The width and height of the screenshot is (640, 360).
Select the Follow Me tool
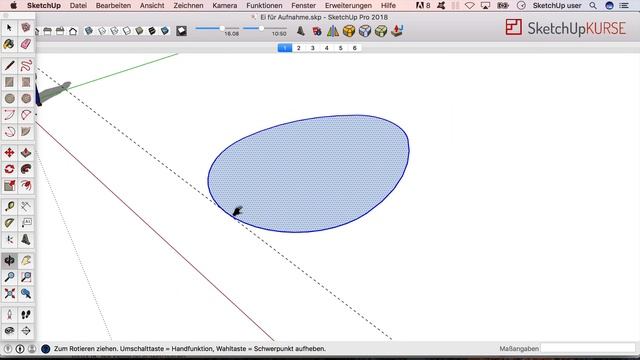26,169
